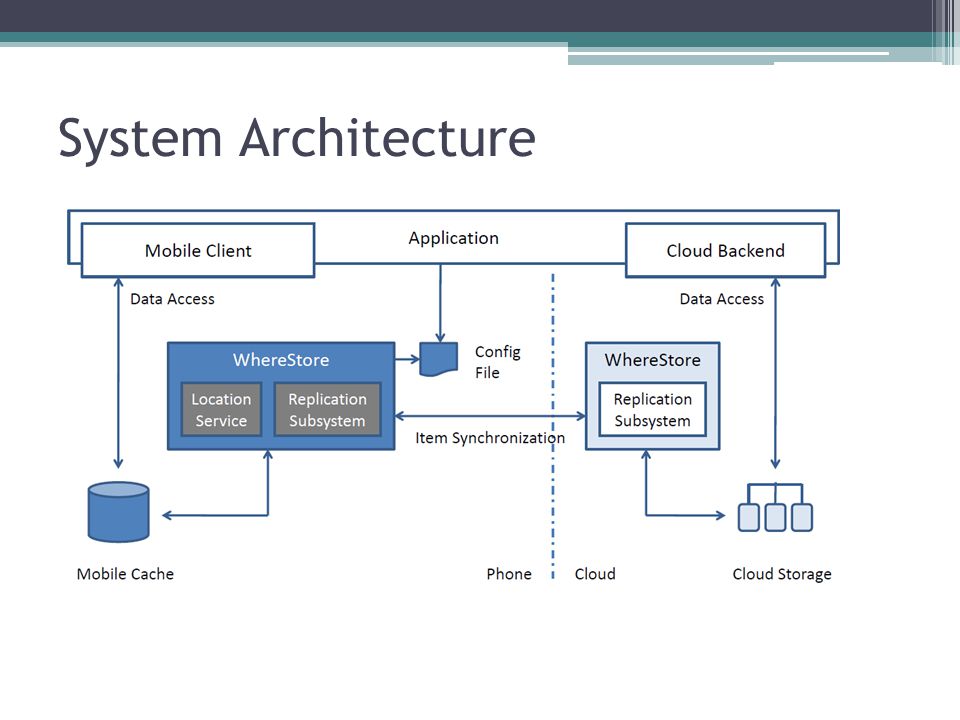Image resolution: width=960 pixels, height=720 pixels.
Task: Click the Phone label near divider
Action: 509,574
